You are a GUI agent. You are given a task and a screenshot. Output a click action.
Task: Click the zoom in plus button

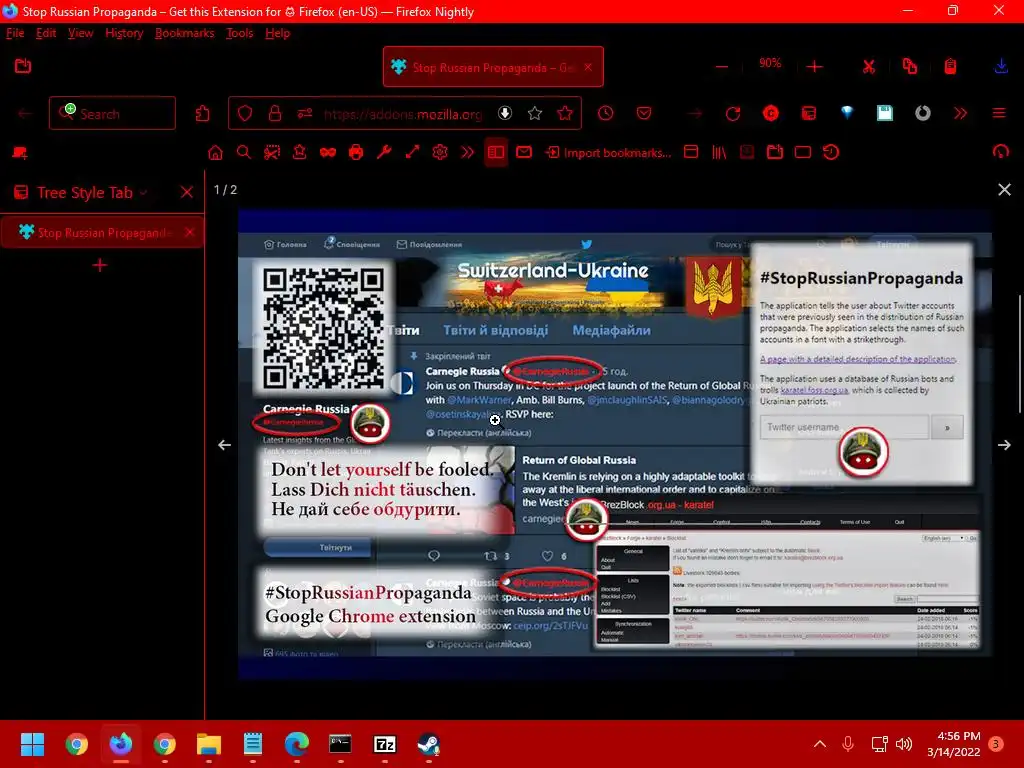coord(814,67)
